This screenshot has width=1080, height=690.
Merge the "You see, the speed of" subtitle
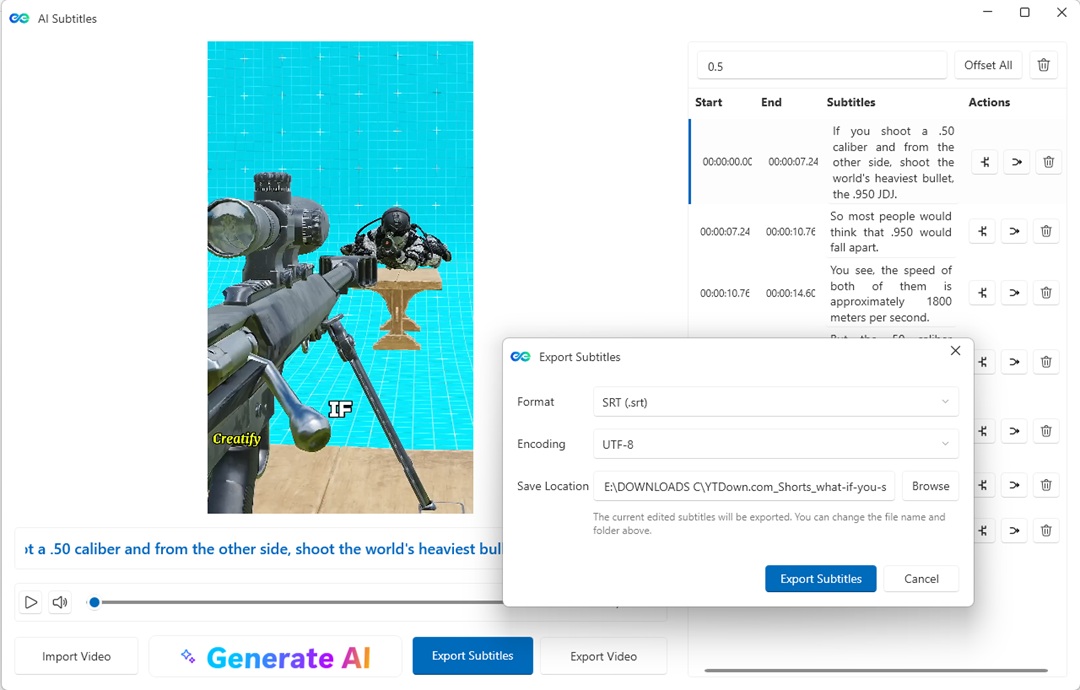[1014, 293]
